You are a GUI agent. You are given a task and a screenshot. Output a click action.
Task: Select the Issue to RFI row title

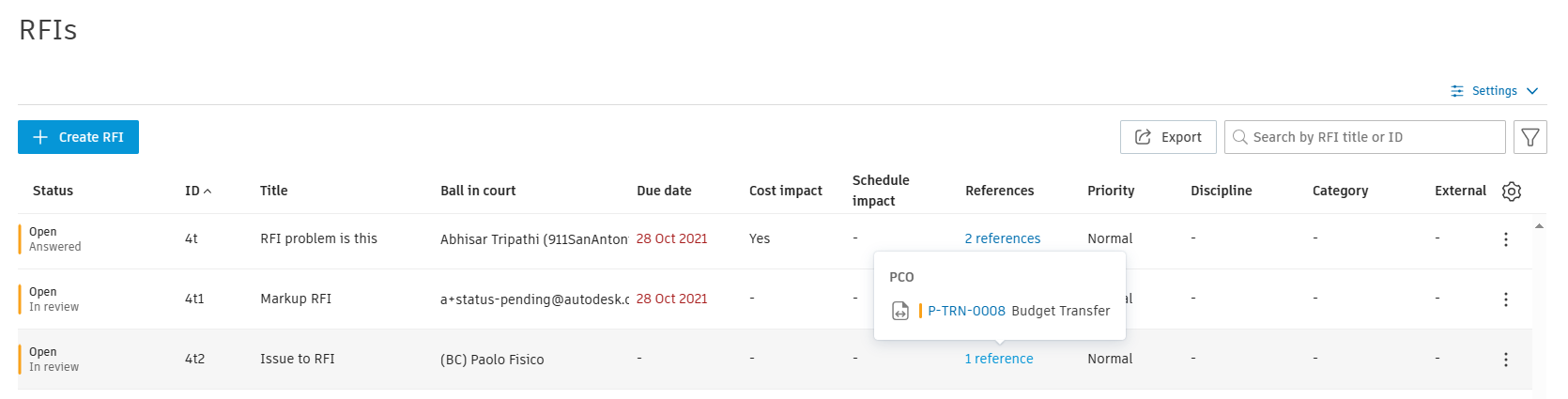[297, 359]
